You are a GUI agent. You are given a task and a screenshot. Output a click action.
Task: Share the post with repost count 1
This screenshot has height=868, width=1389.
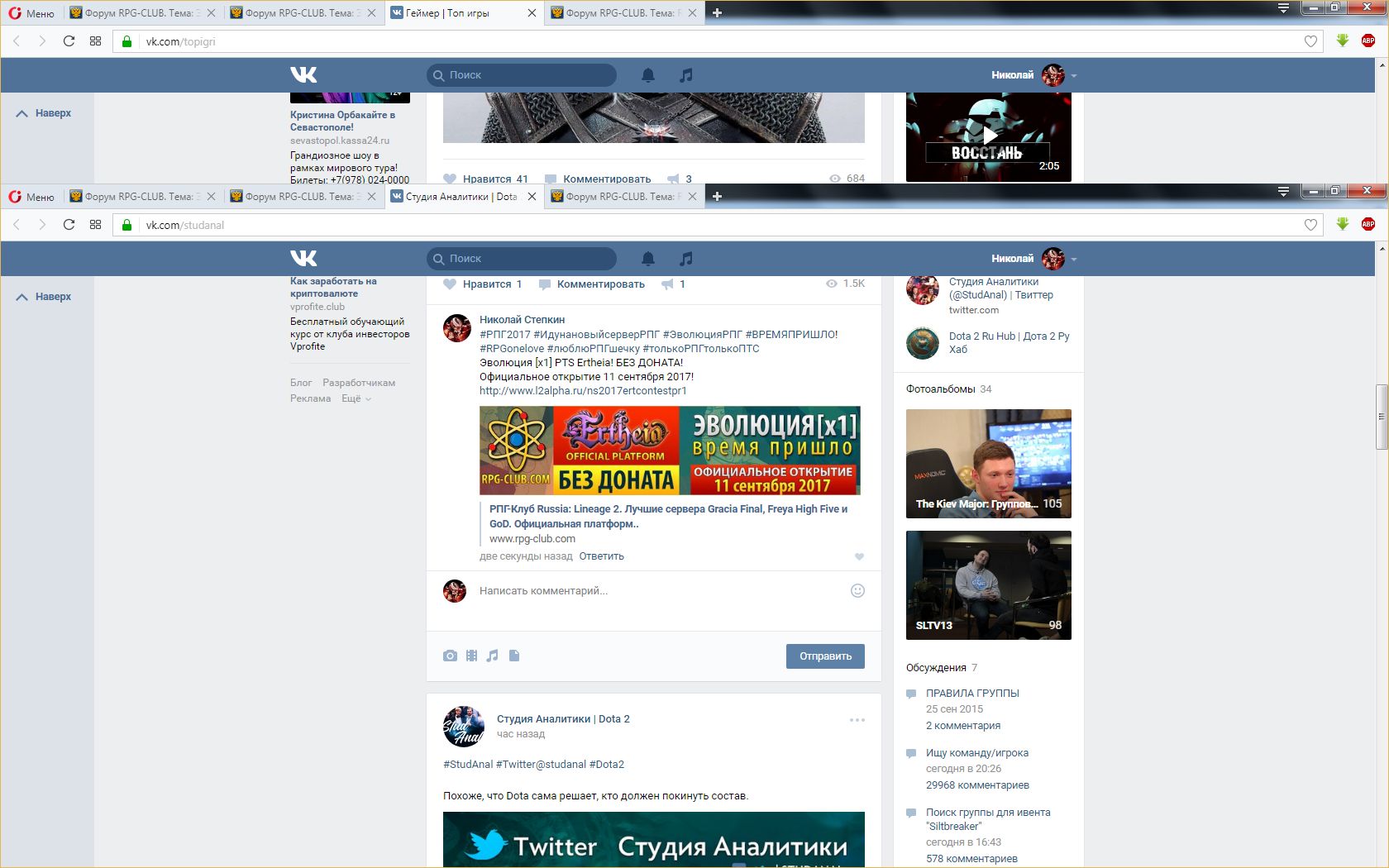[673, 284]
